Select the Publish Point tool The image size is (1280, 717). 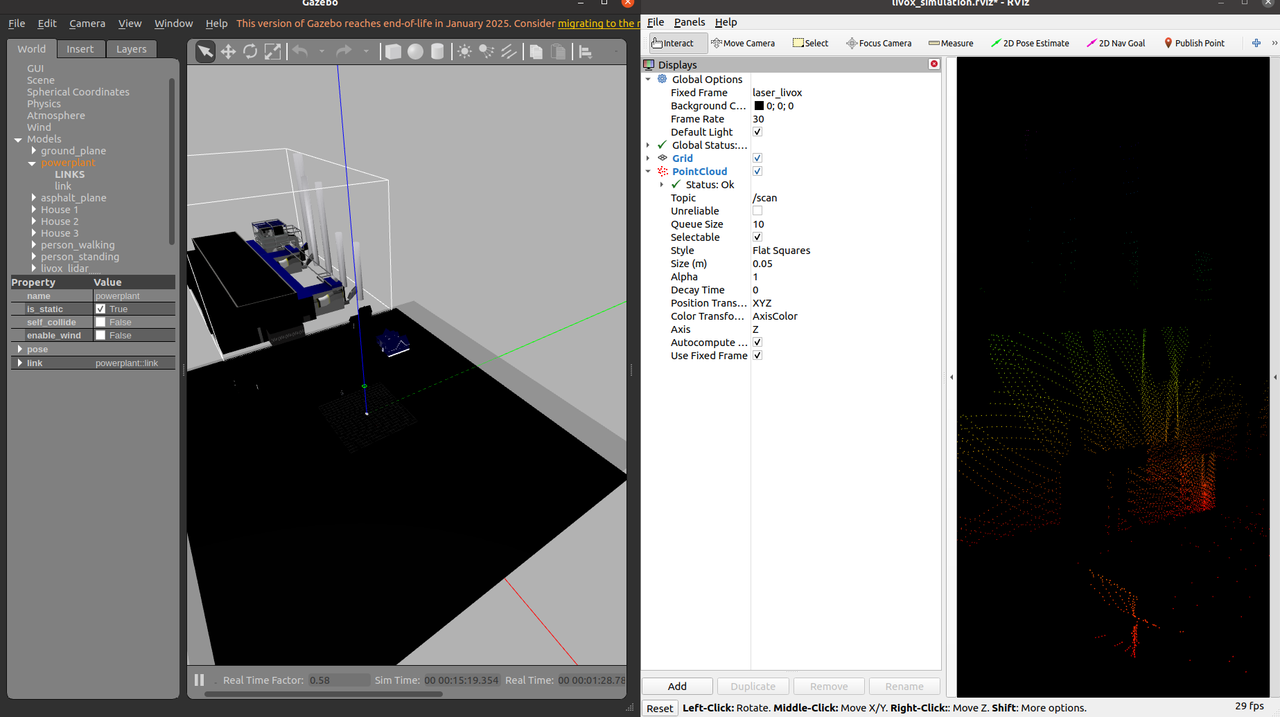(x=1193, y=43)
